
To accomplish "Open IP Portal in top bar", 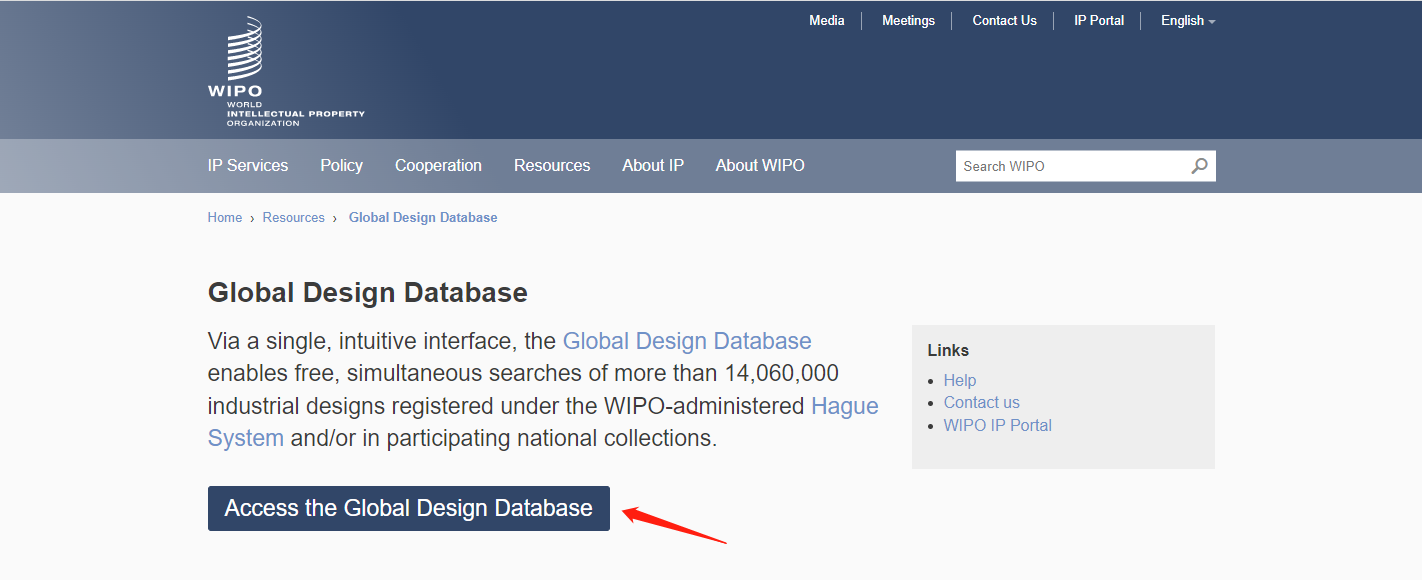I will coord(1098,21).
